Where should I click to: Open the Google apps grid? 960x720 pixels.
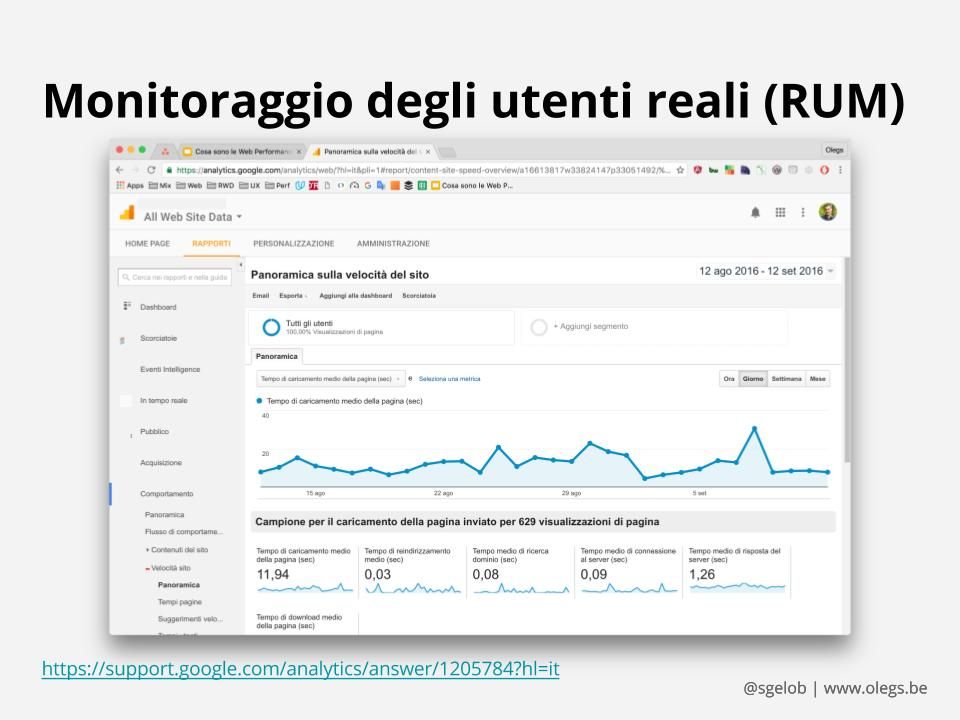780,212
